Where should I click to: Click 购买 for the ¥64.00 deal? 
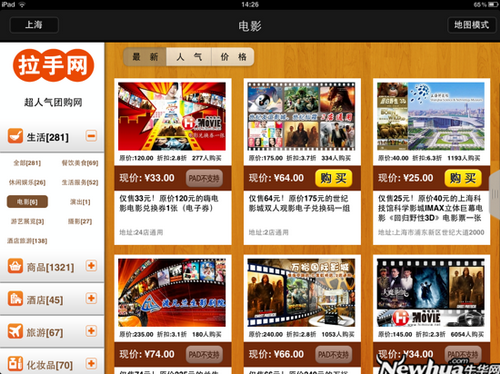[x=333, y=178]
